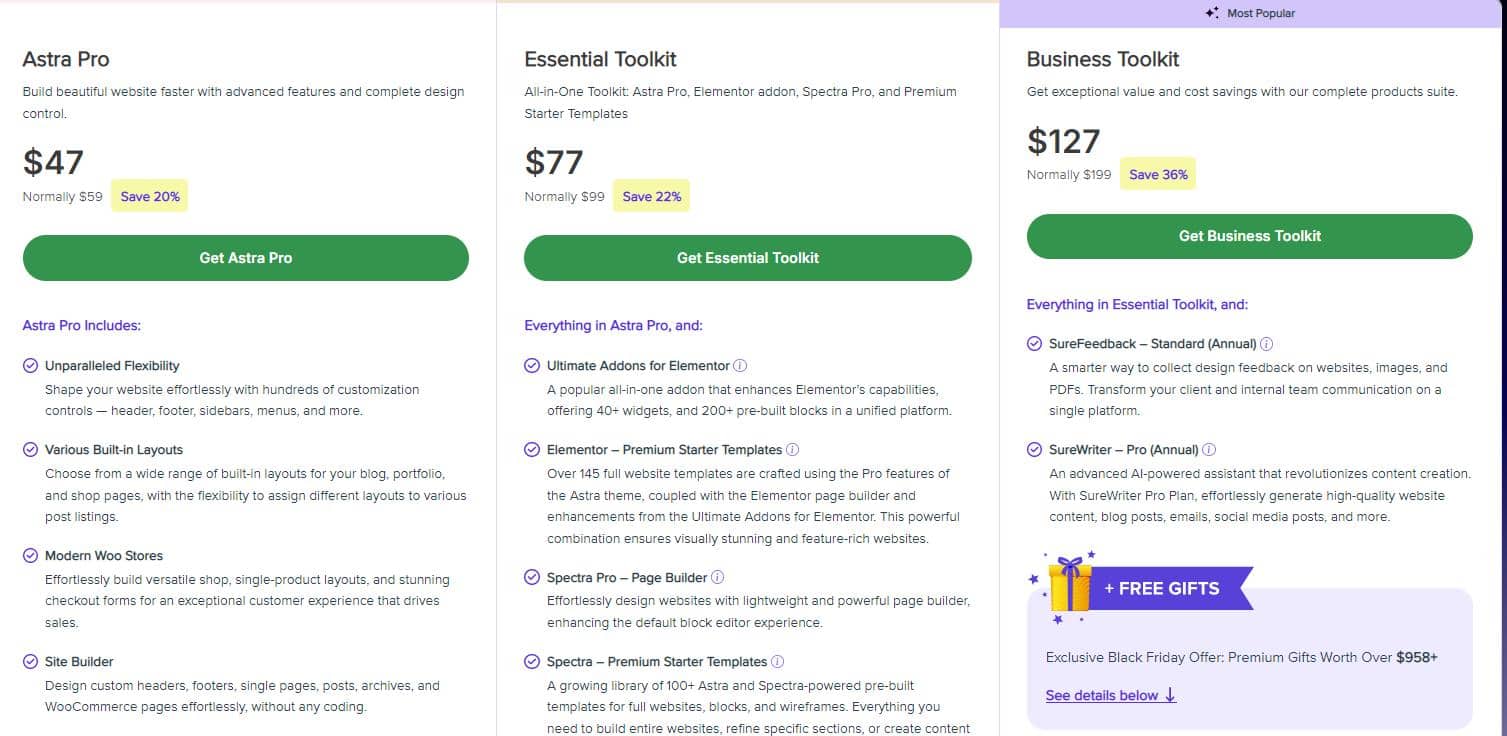Click the Most Popular banner label
This screenshot has width=1507, height=736.
click(x=1260, y=13)
